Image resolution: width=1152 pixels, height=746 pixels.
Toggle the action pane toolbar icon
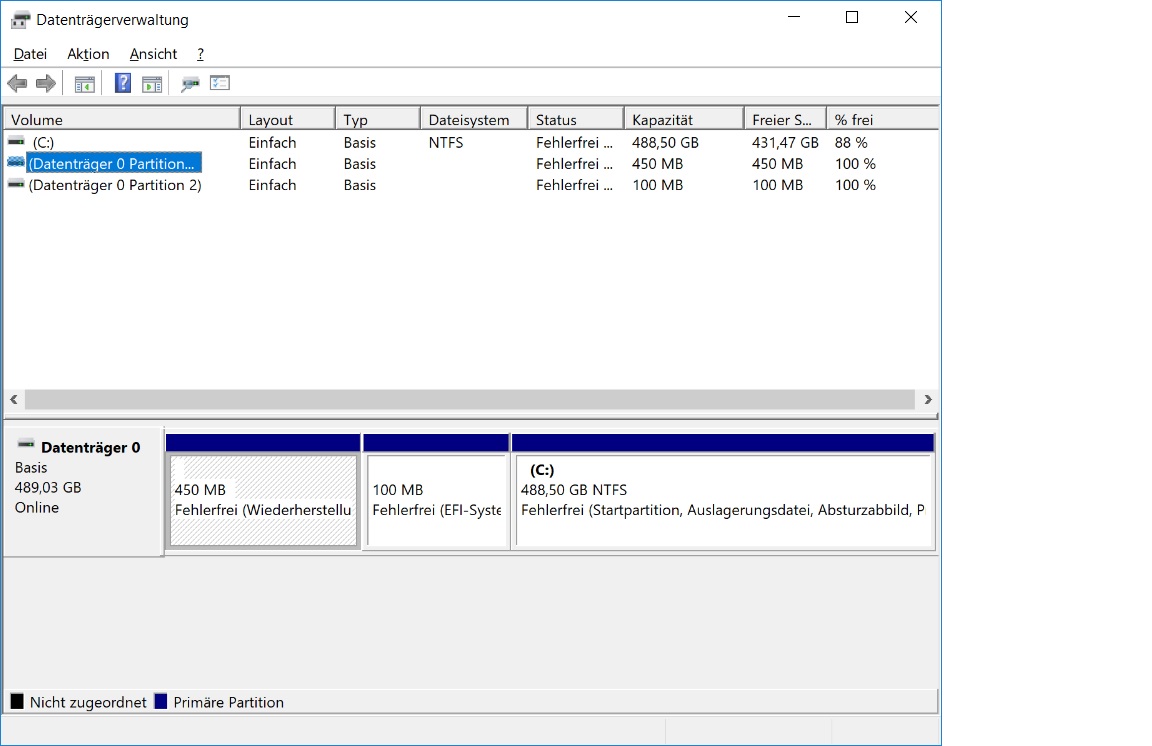point(152,85)
